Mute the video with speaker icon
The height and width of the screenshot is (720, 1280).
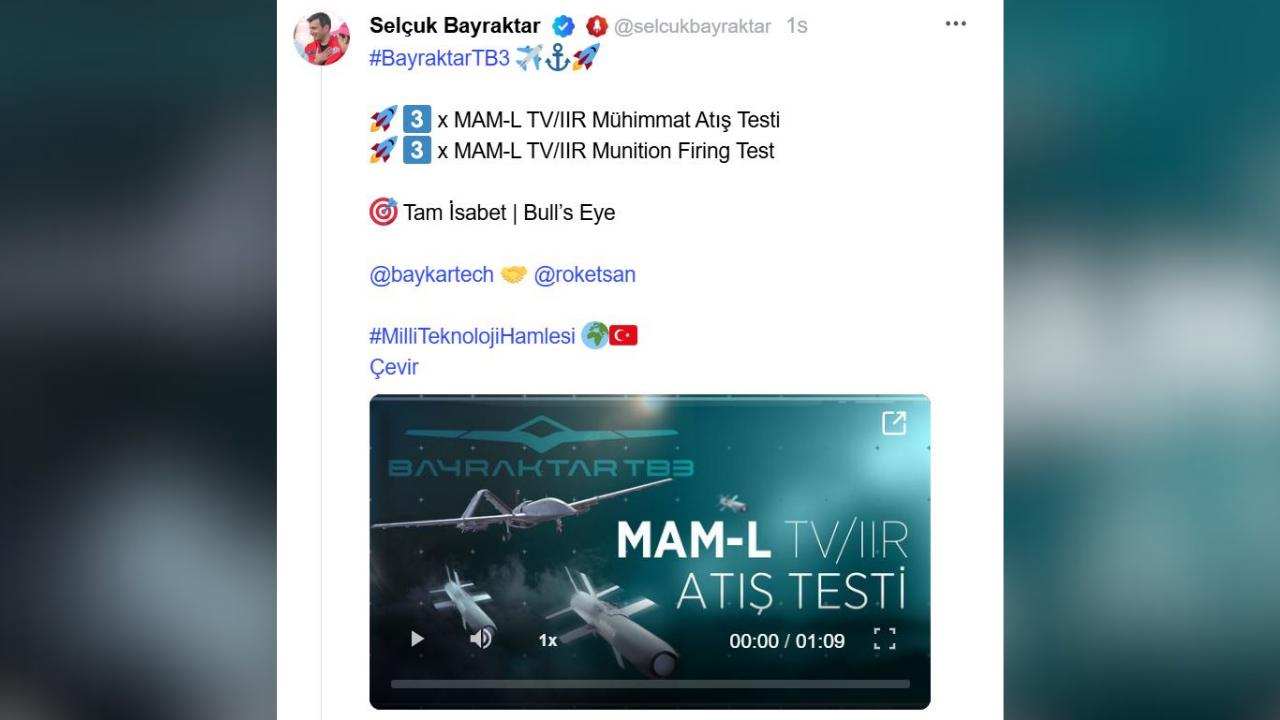click(481, 639)
